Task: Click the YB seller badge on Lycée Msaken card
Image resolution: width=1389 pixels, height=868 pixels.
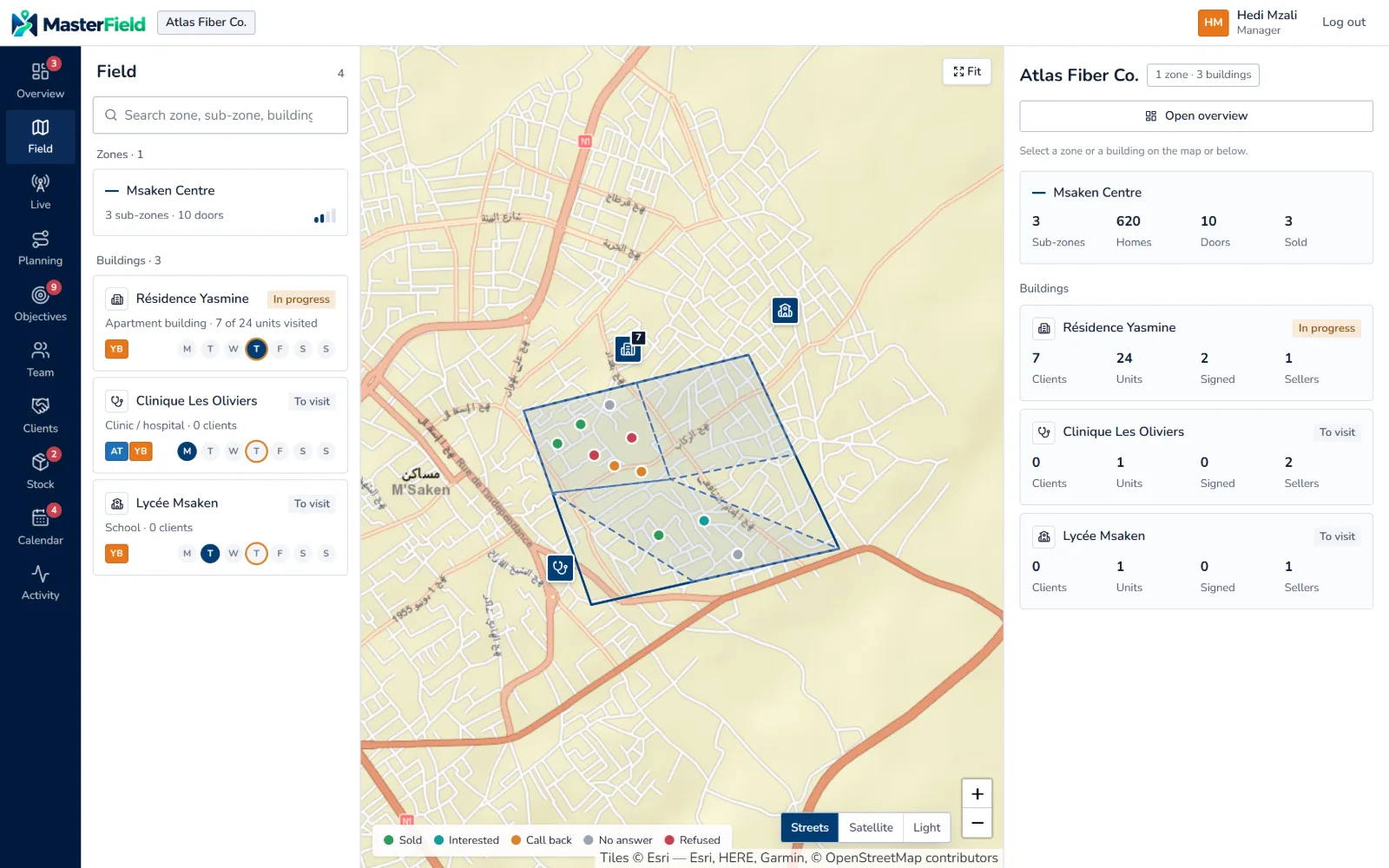Action: click(x=116, y=553)
